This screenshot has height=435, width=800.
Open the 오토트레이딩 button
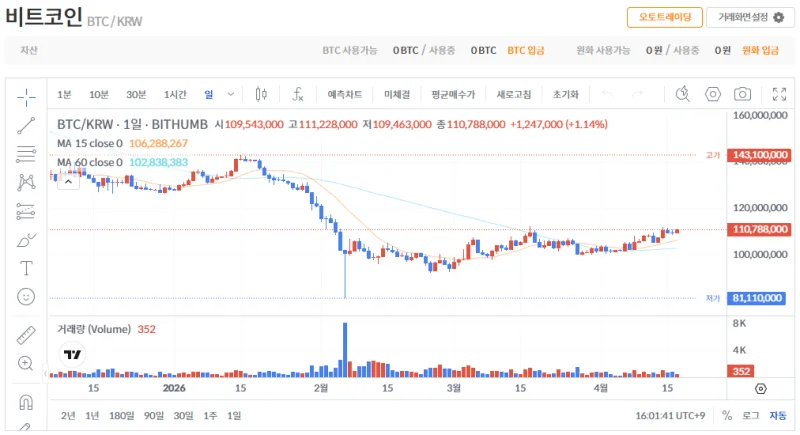[665, 17]
